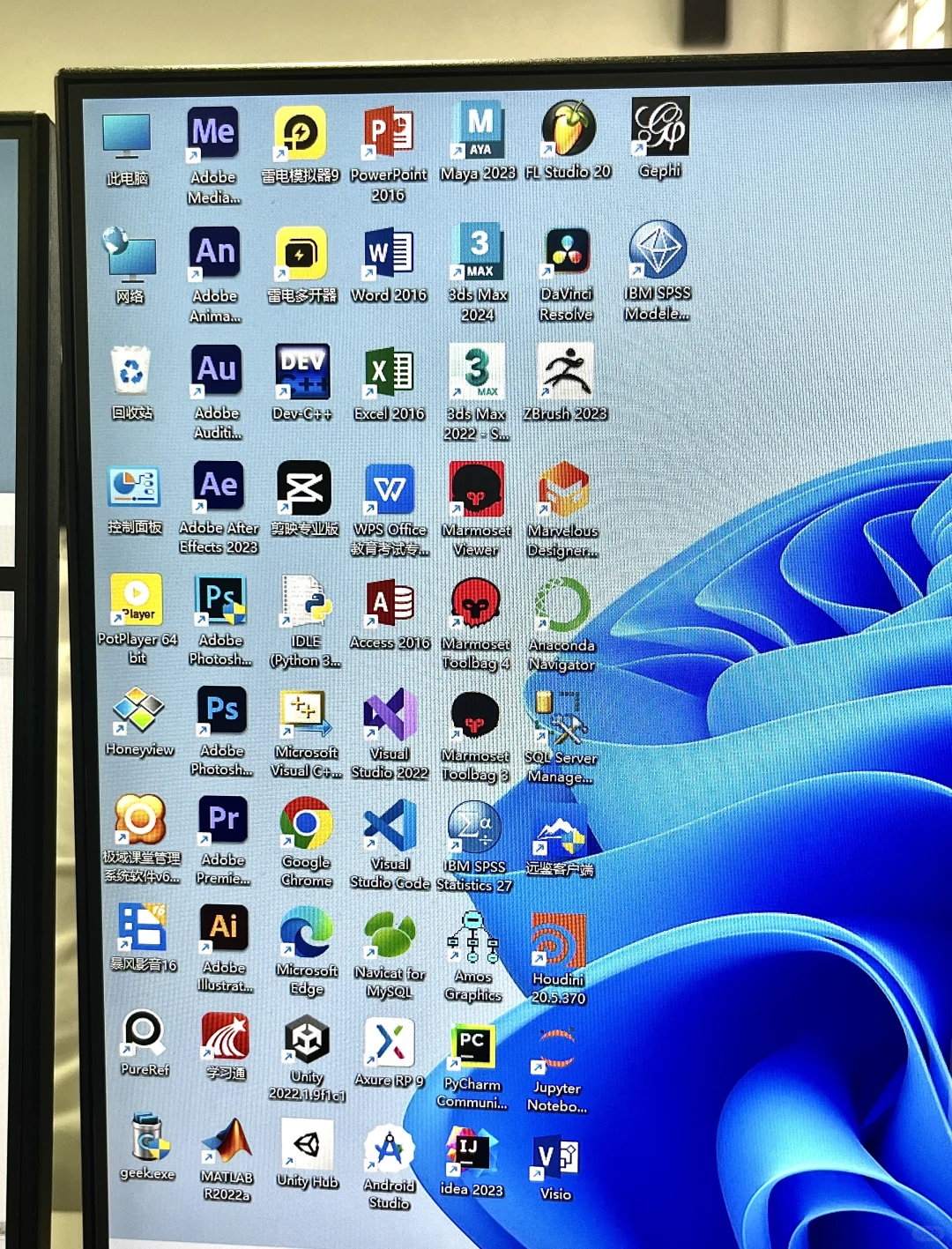Select the Microsoft Visual C++ icon

click(306, 715)
